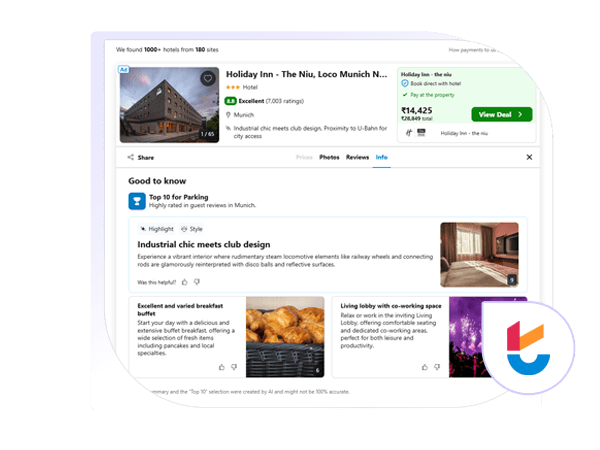This screenshot has height=450, width=600.
Task: Dislike the breakfast buffet card
Action: pos(234,367)
